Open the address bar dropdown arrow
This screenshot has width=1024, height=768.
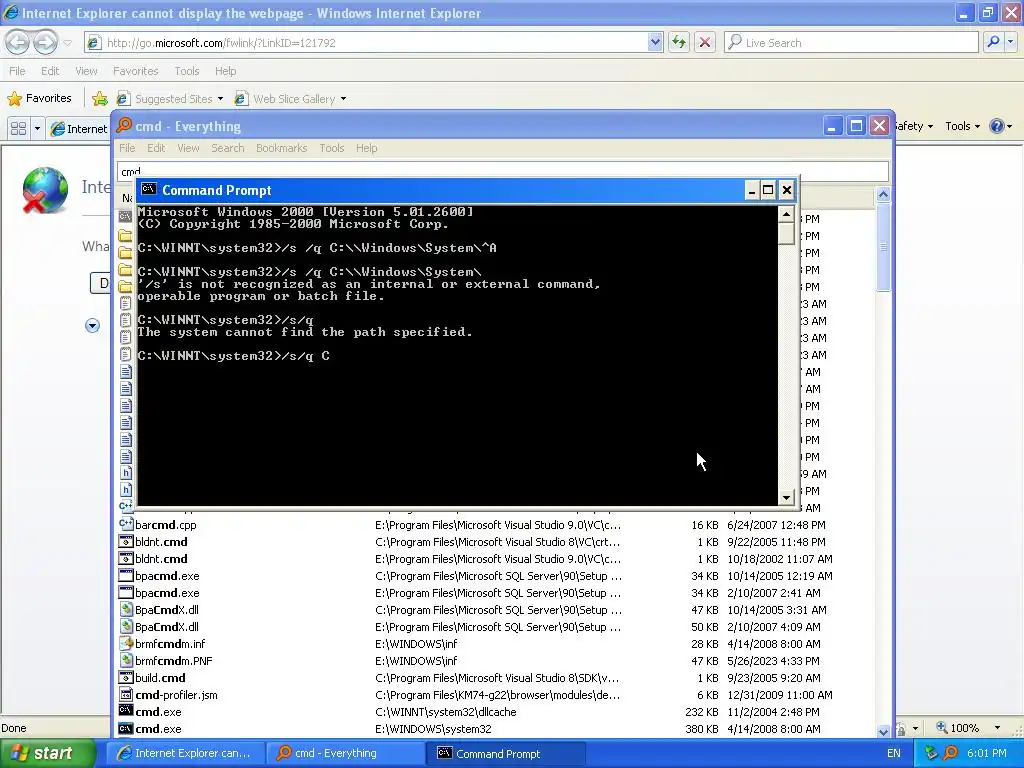655,42
